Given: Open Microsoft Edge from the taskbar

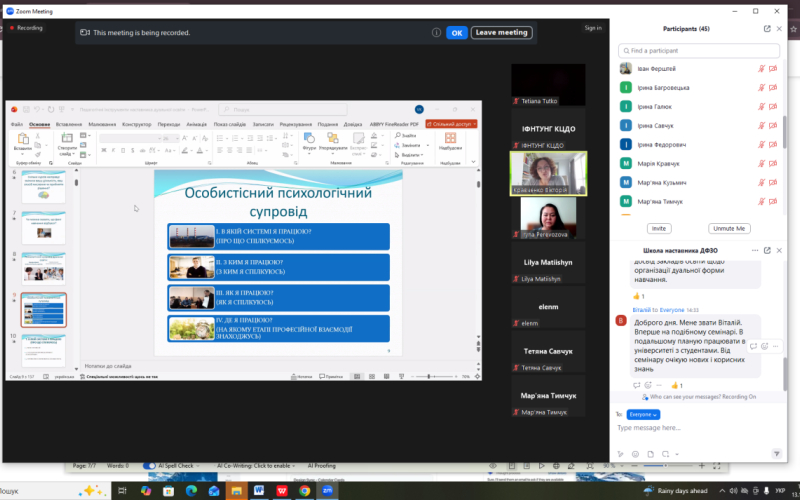Looking at the screenshot, I should click(191, 491).
